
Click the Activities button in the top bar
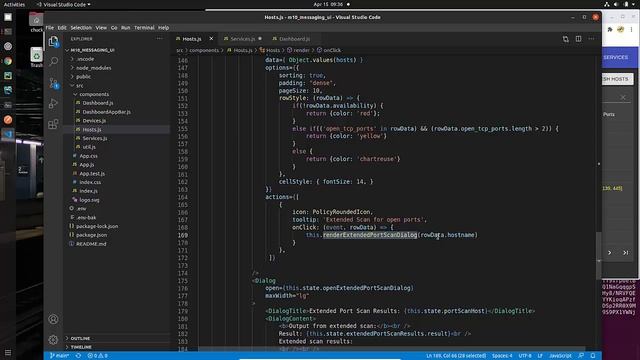tap(14, 4)
